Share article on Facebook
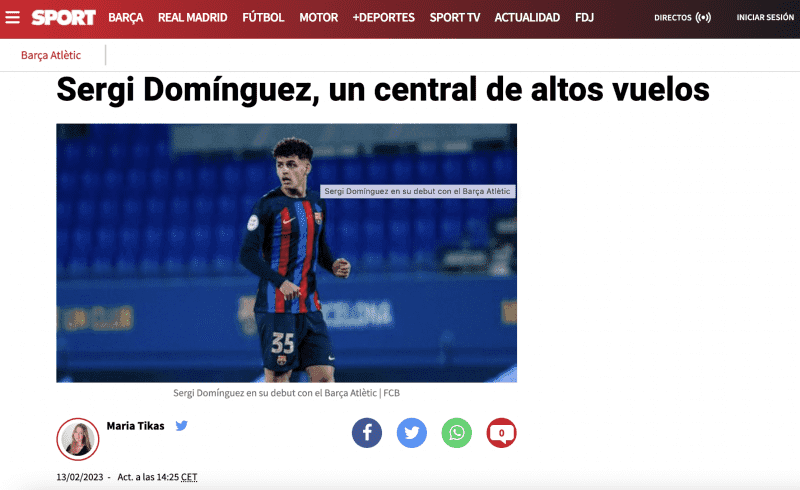The height and width of the screenshot is (490, 800). pyautogui.click(x=367, y=433)
